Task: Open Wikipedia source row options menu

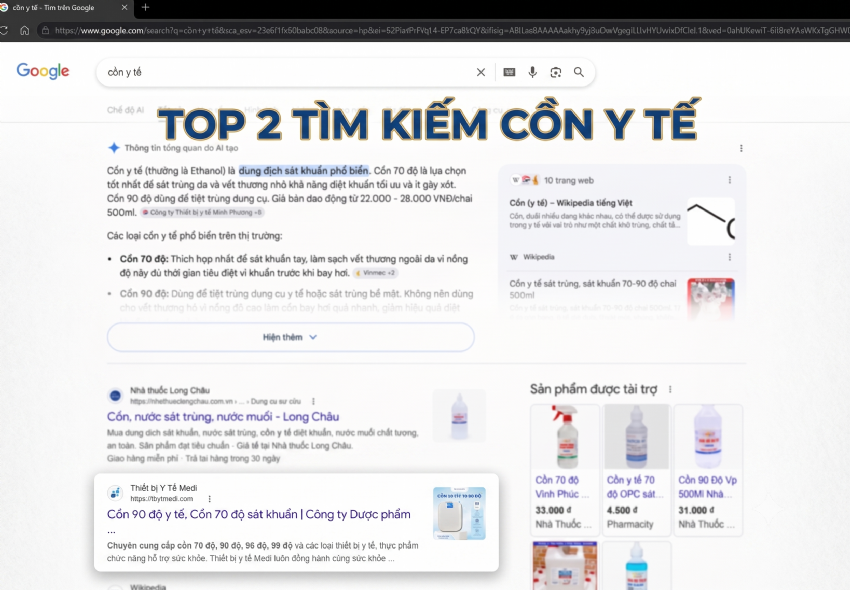Action: [x=730, y=257]
